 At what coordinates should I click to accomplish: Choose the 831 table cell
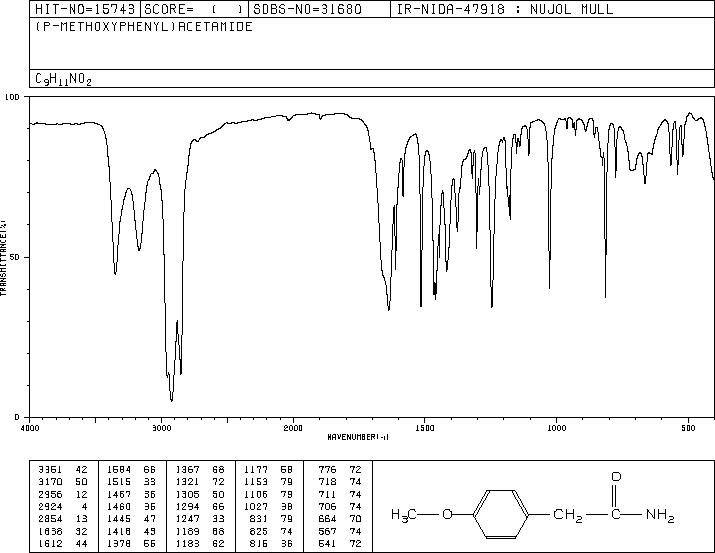259,519
